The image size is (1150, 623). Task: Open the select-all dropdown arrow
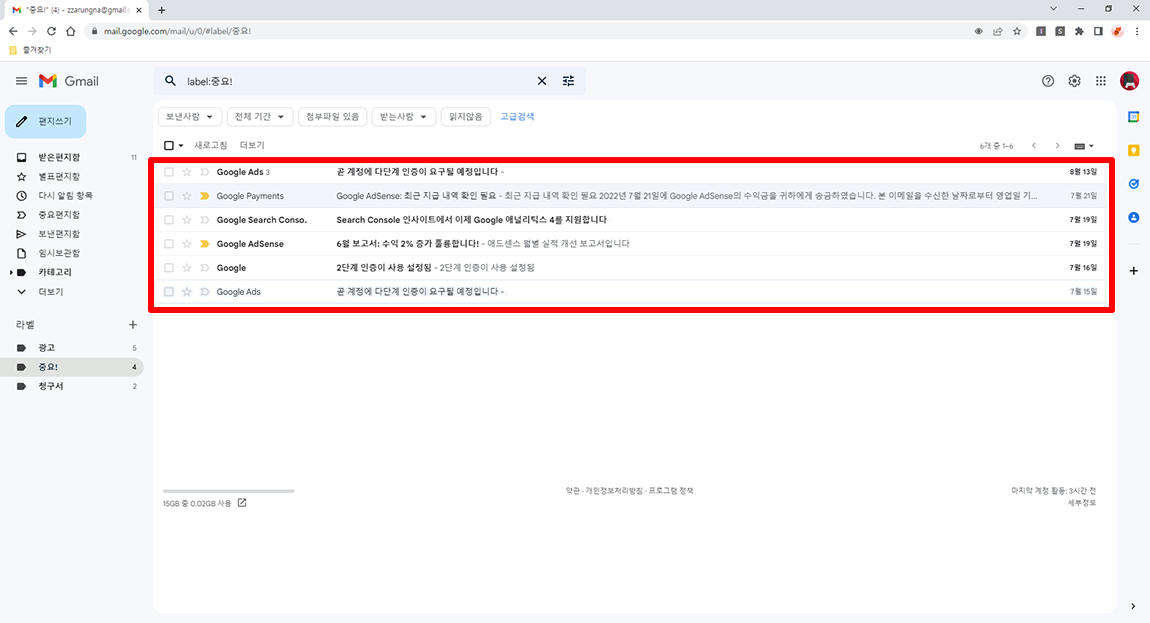[181, 145]
